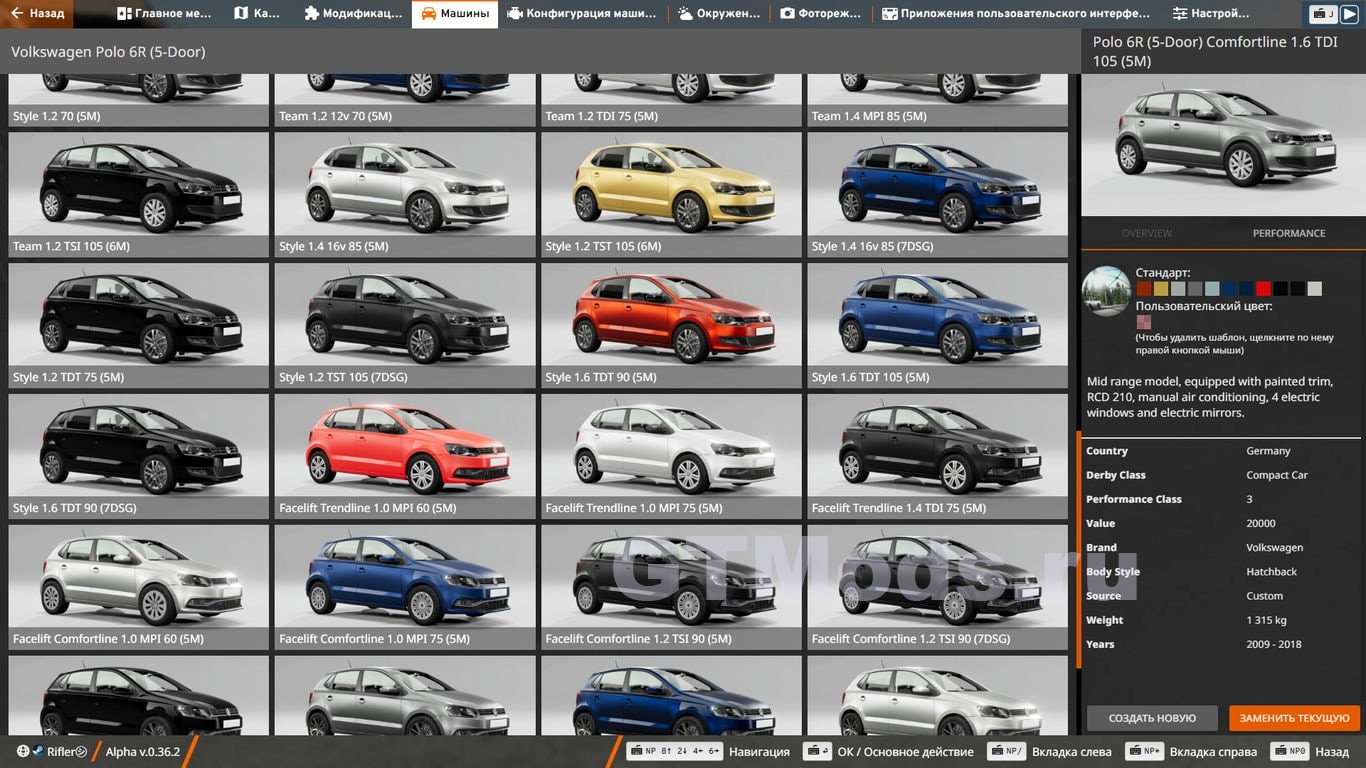Open the Главное меню tab
This screenshot has height=768, width=1366.
164,14
